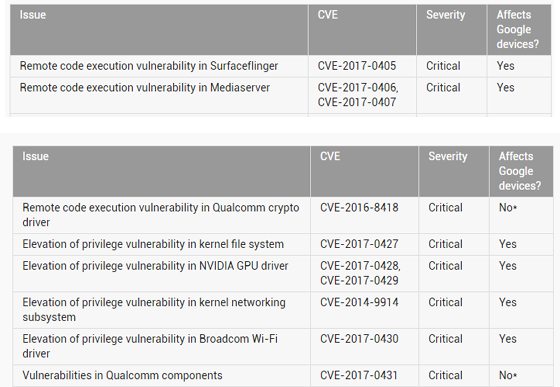
Task: Select the Surfaceflinger remote code execution row
Action: coord(280,66)
